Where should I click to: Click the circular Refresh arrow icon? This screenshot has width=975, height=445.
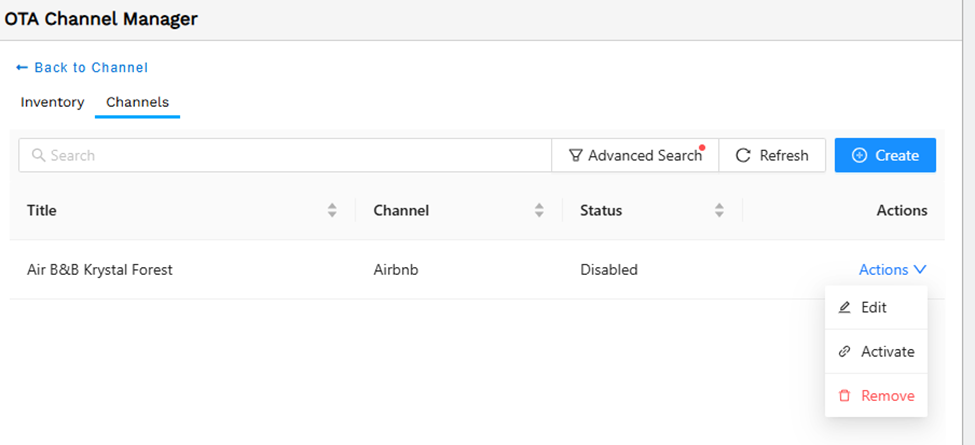(743, 155)
